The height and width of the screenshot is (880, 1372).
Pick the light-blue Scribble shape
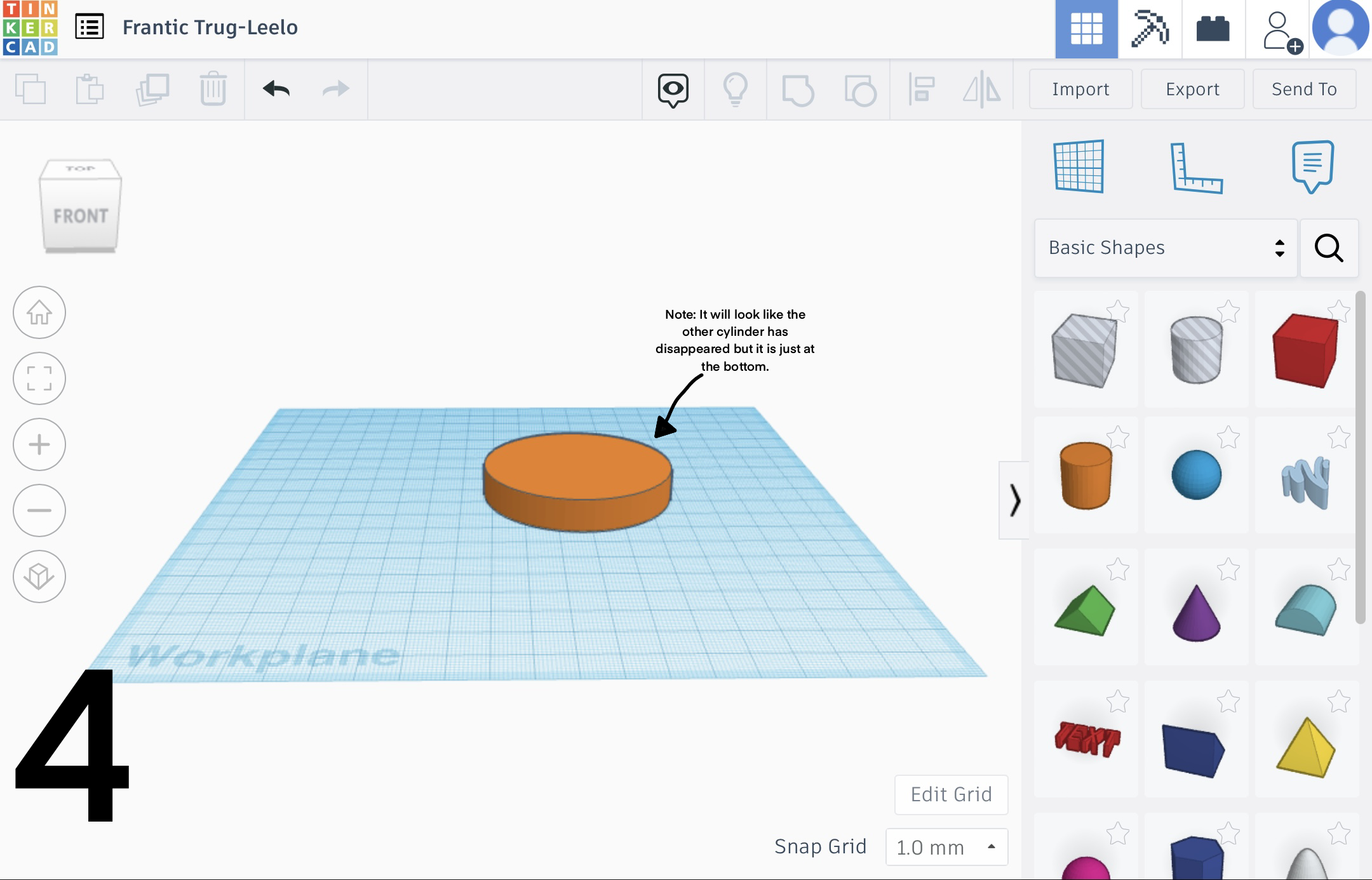[1306, 483]
